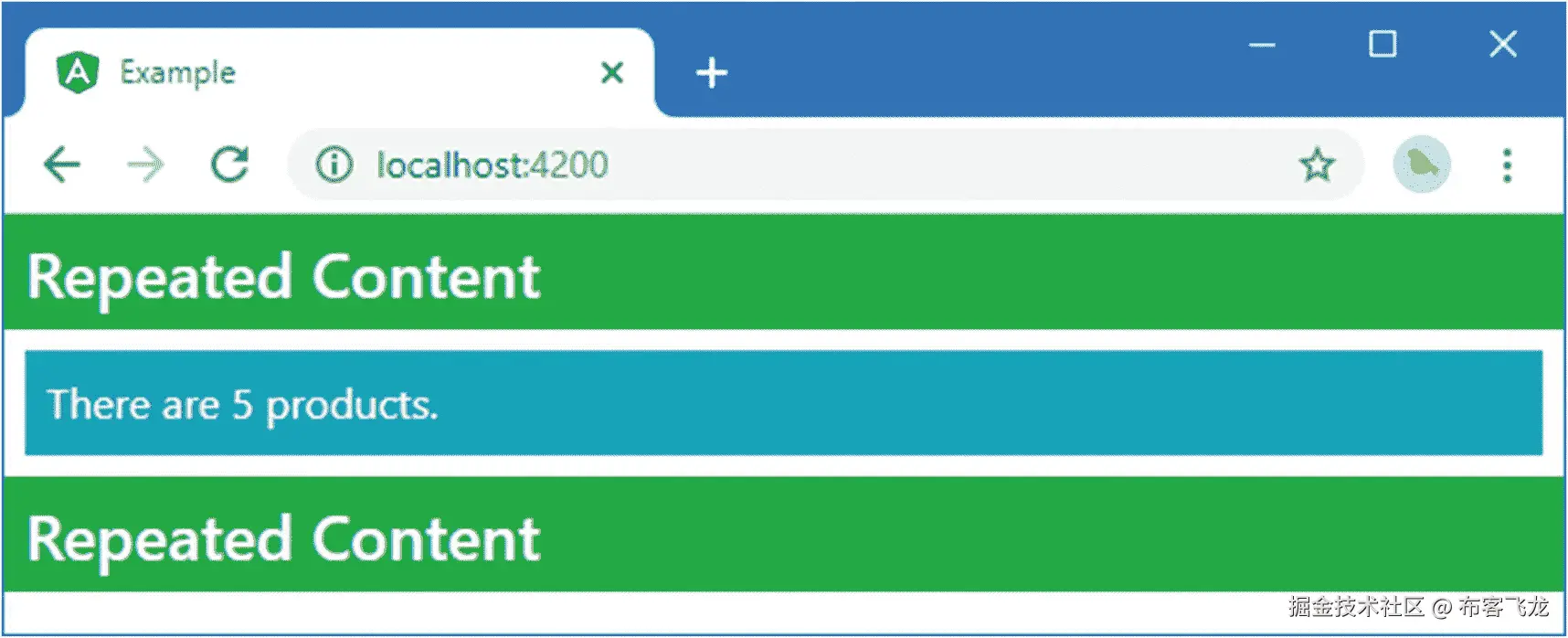
Task: Minimize the browser window
Action: (x=1262, y=45)
